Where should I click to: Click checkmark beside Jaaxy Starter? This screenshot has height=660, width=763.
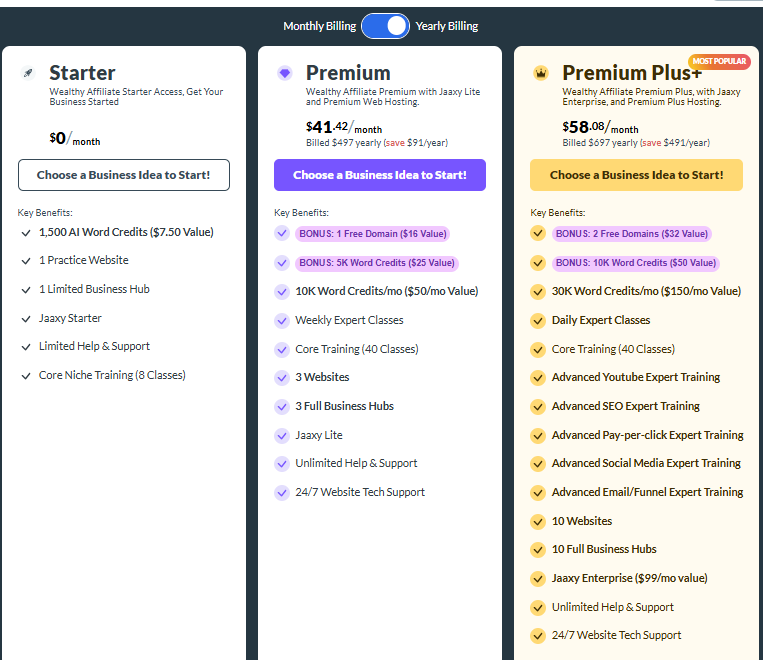coord(26,319)
